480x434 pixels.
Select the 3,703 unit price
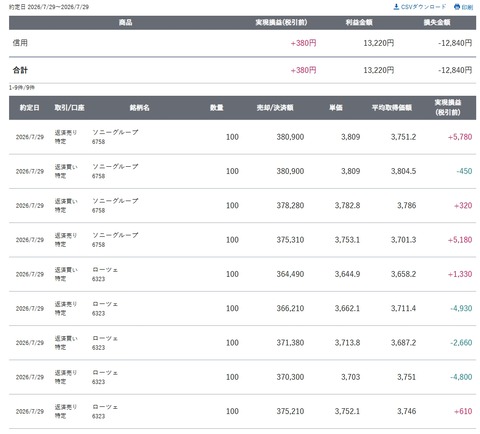(351, 377)
